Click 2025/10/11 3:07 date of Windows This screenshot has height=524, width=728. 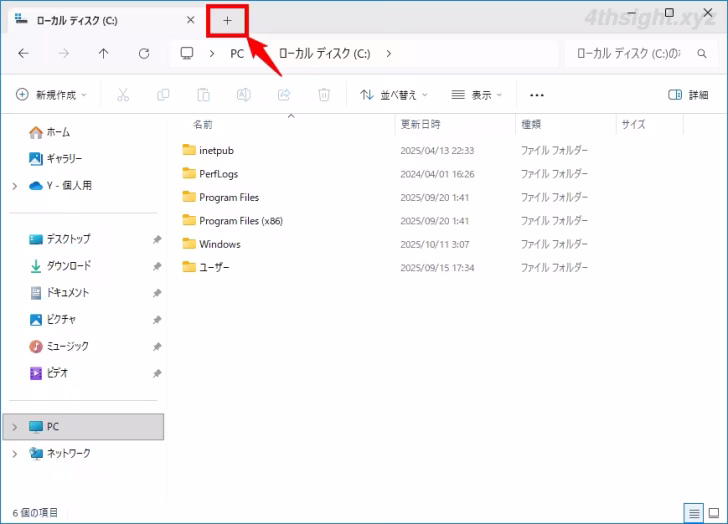(435, 245)
